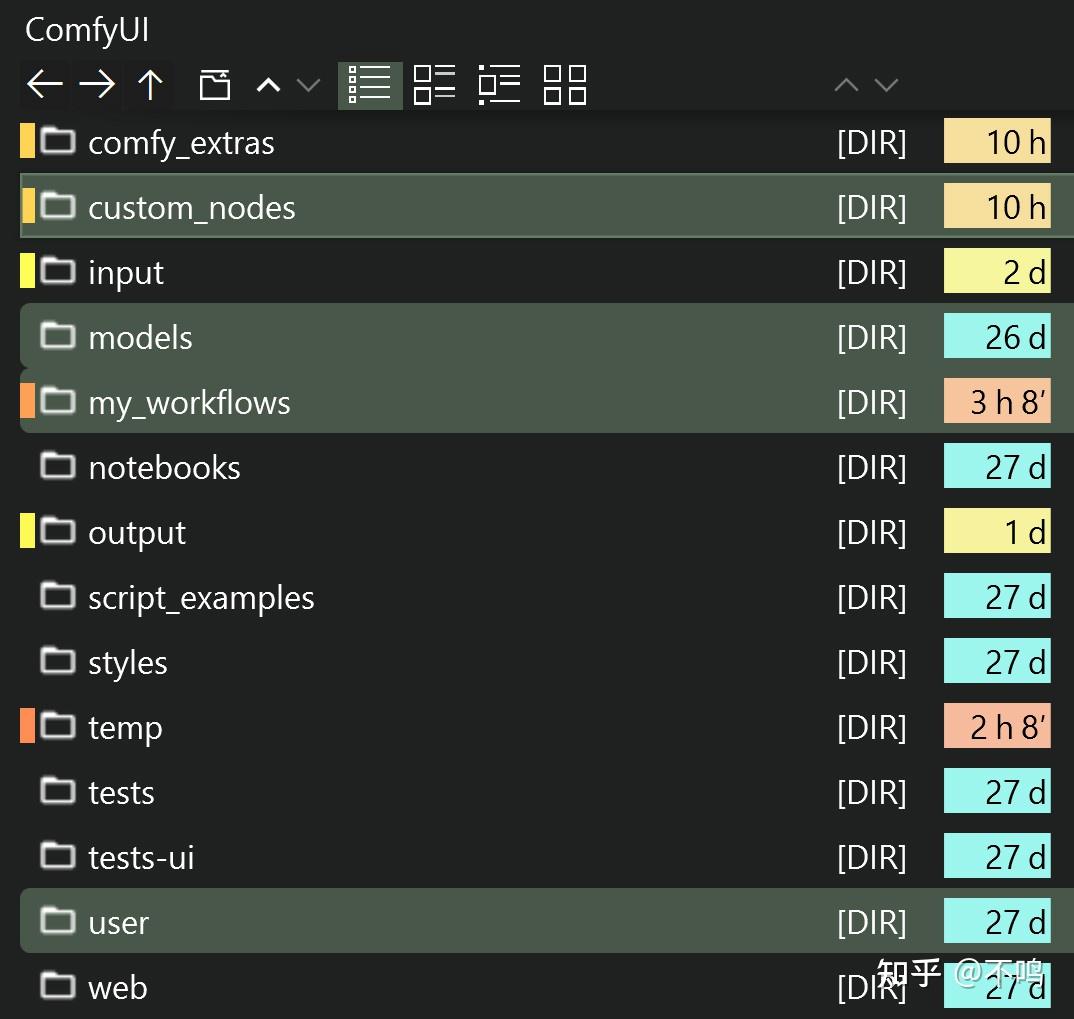Click the ComfyUI title label
1074x1019 pixels.
[87, 30]
